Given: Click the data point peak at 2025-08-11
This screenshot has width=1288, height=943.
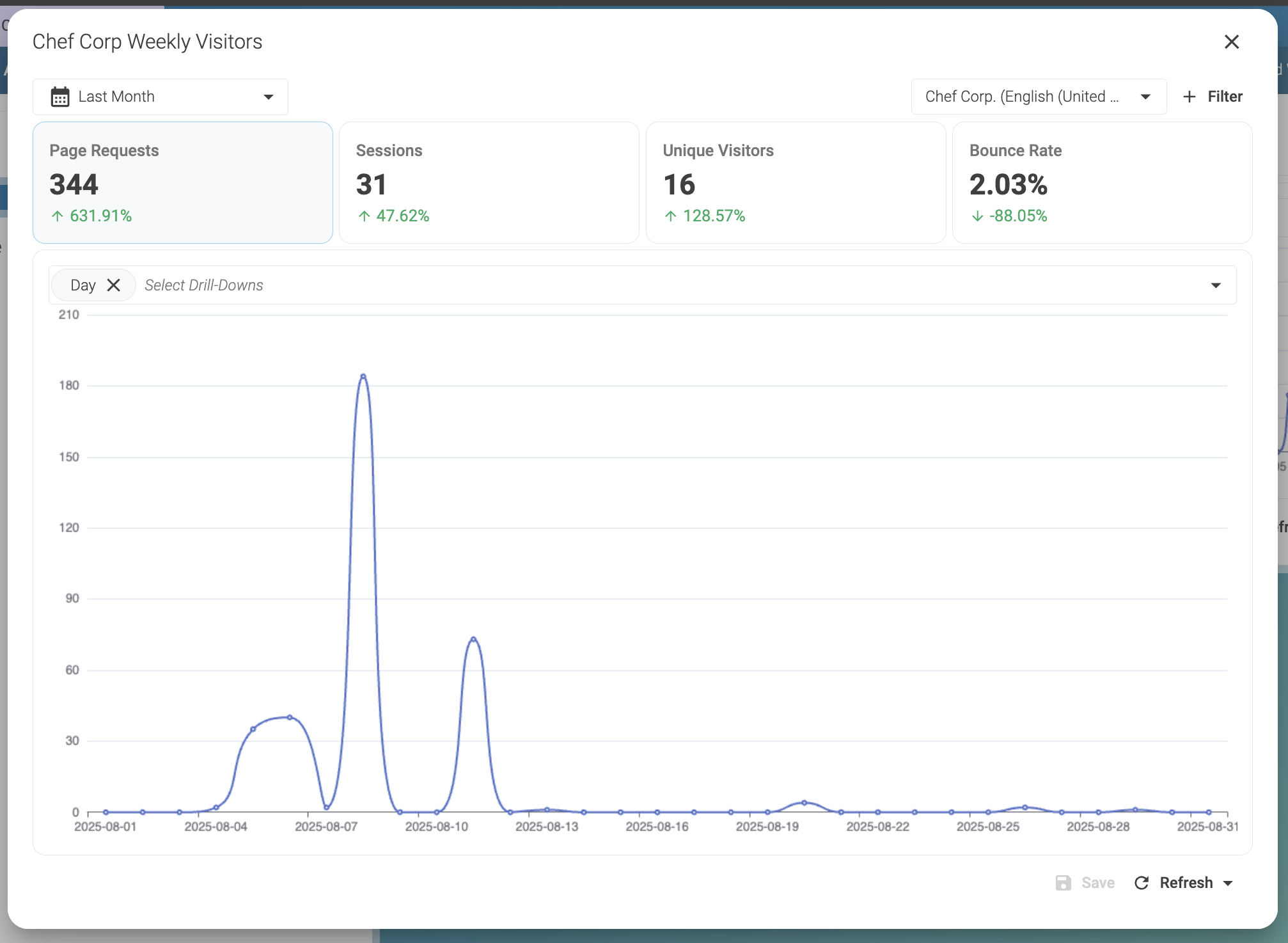Looking at the screenshot, I should tap(473, 639).
